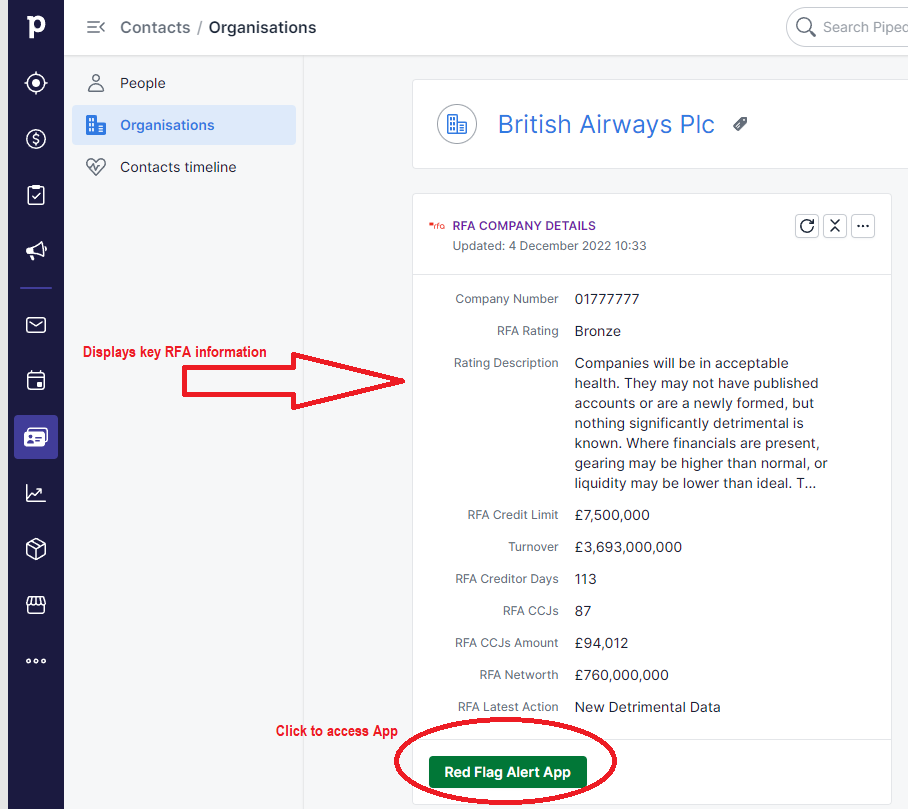
Task: Open Leads target icon in sidebar
Action: [36, 83]
